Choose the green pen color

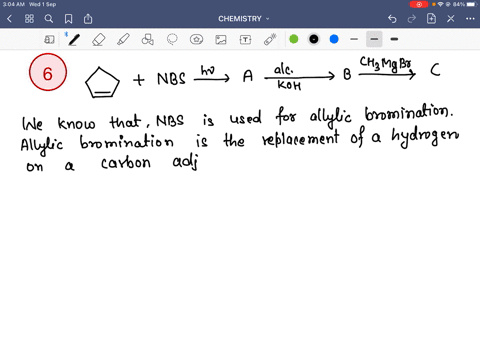point(294,39)
